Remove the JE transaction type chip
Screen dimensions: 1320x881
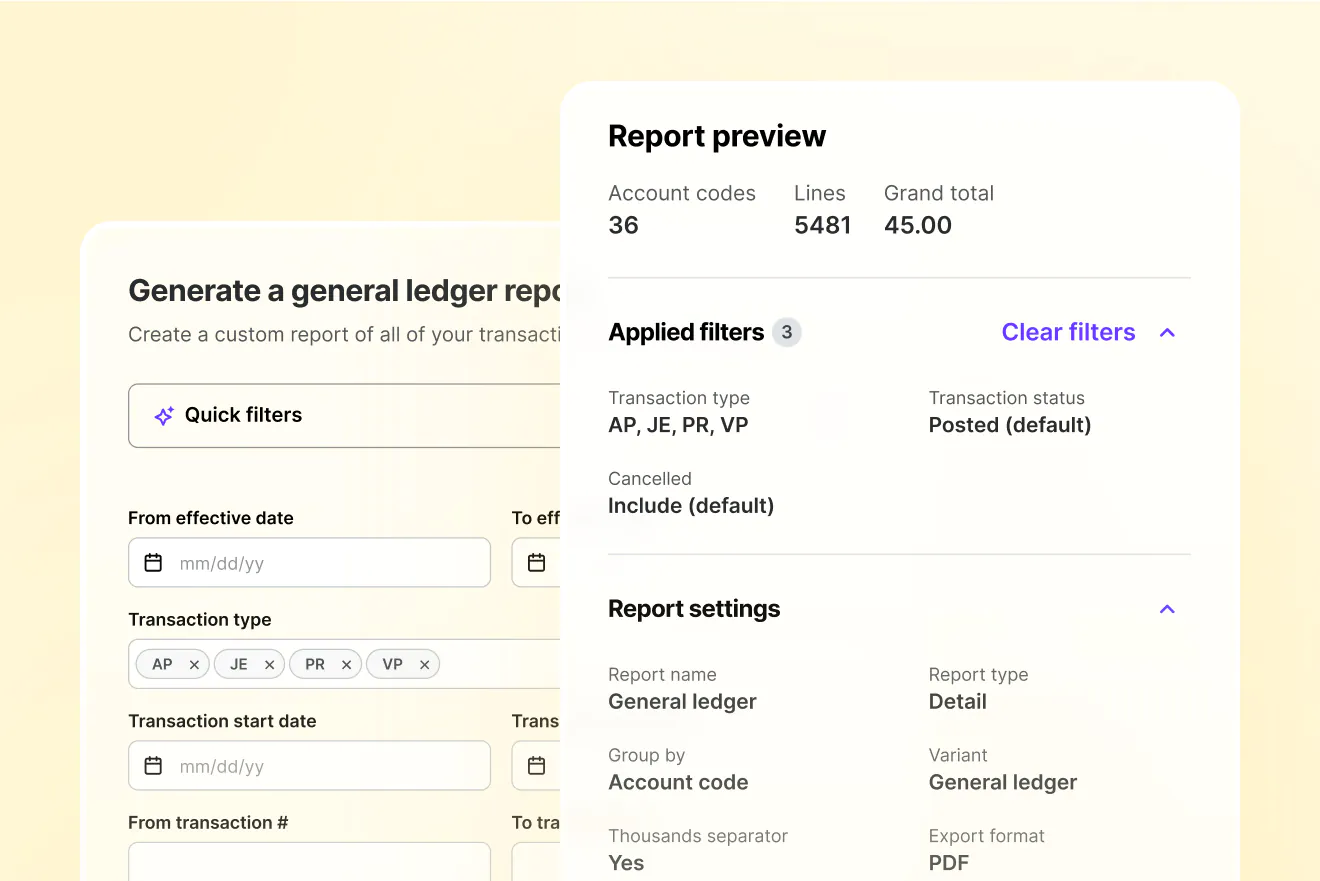click(x=269, y=664)
